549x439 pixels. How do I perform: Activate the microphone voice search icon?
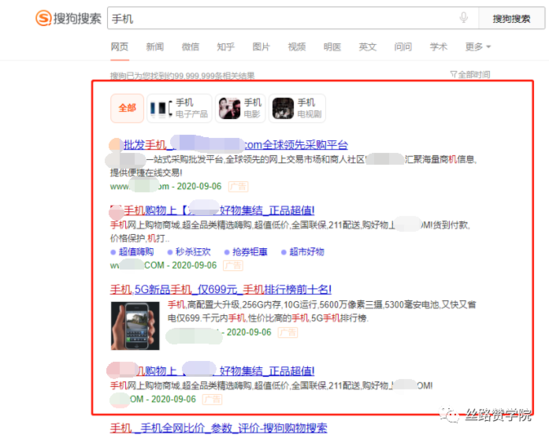click(464, 17)
